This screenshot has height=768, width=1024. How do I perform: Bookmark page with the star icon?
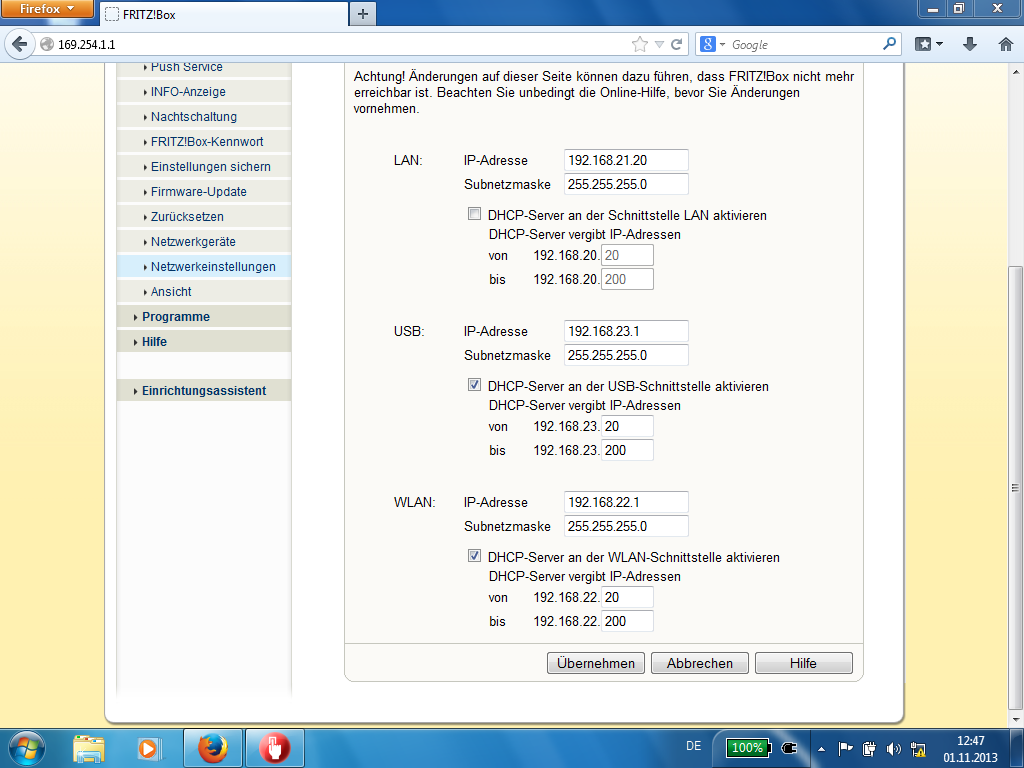click(x=639, y=44)
